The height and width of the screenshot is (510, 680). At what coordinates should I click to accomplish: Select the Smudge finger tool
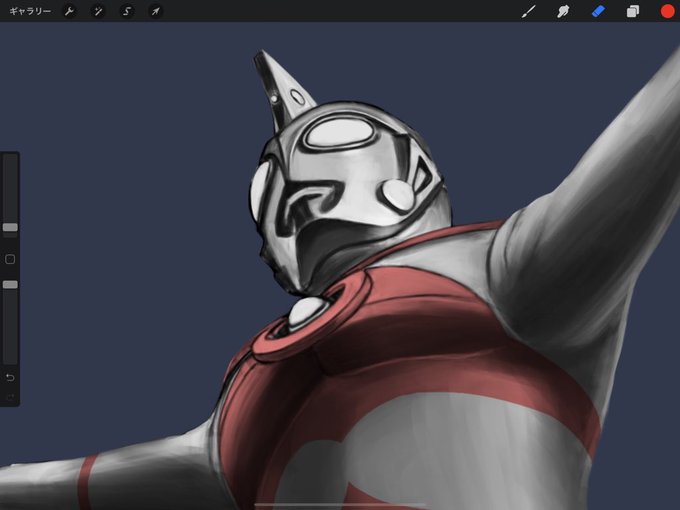coord(563,11)
